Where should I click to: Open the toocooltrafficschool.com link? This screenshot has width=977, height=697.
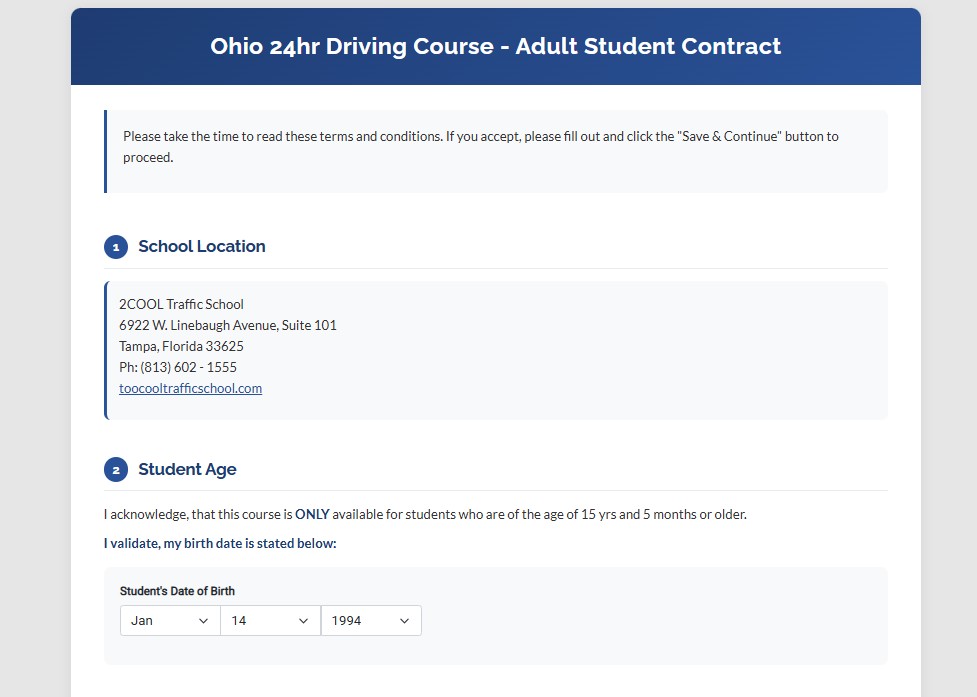(x=190, y=388)
